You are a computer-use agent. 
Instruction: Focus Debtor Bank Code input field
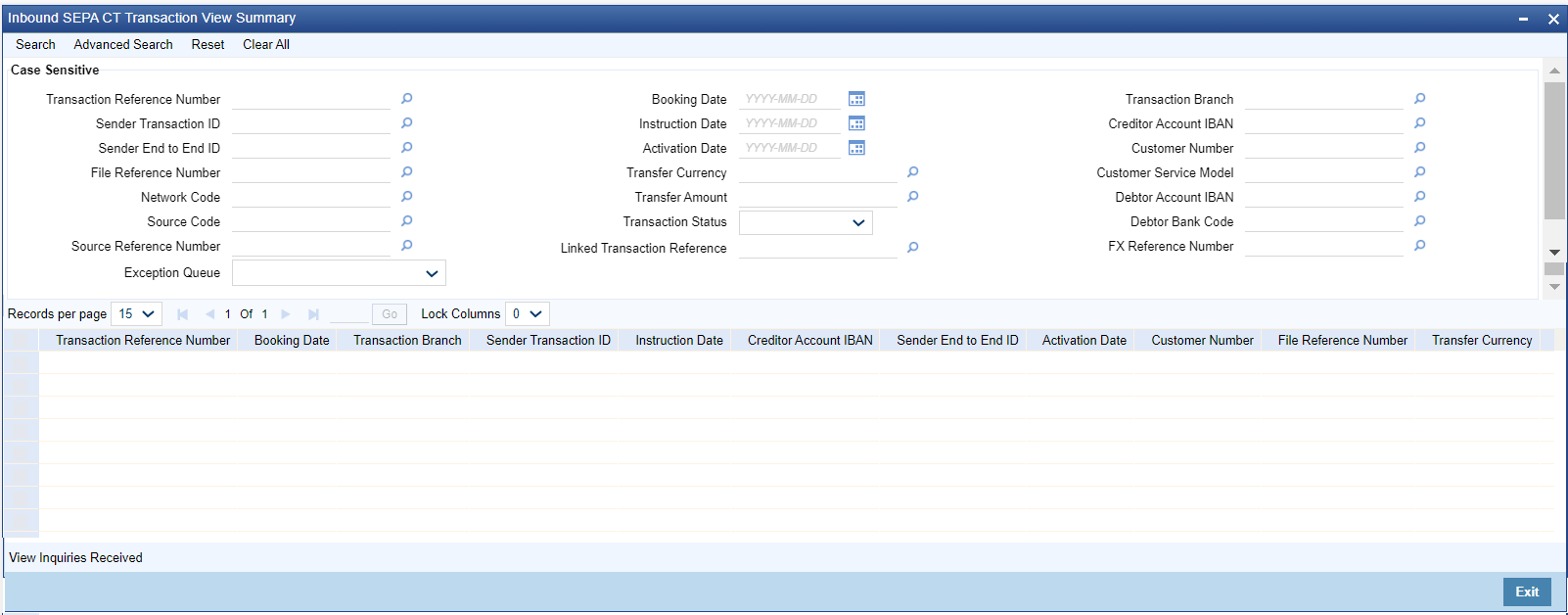(x=1324, y=221)
